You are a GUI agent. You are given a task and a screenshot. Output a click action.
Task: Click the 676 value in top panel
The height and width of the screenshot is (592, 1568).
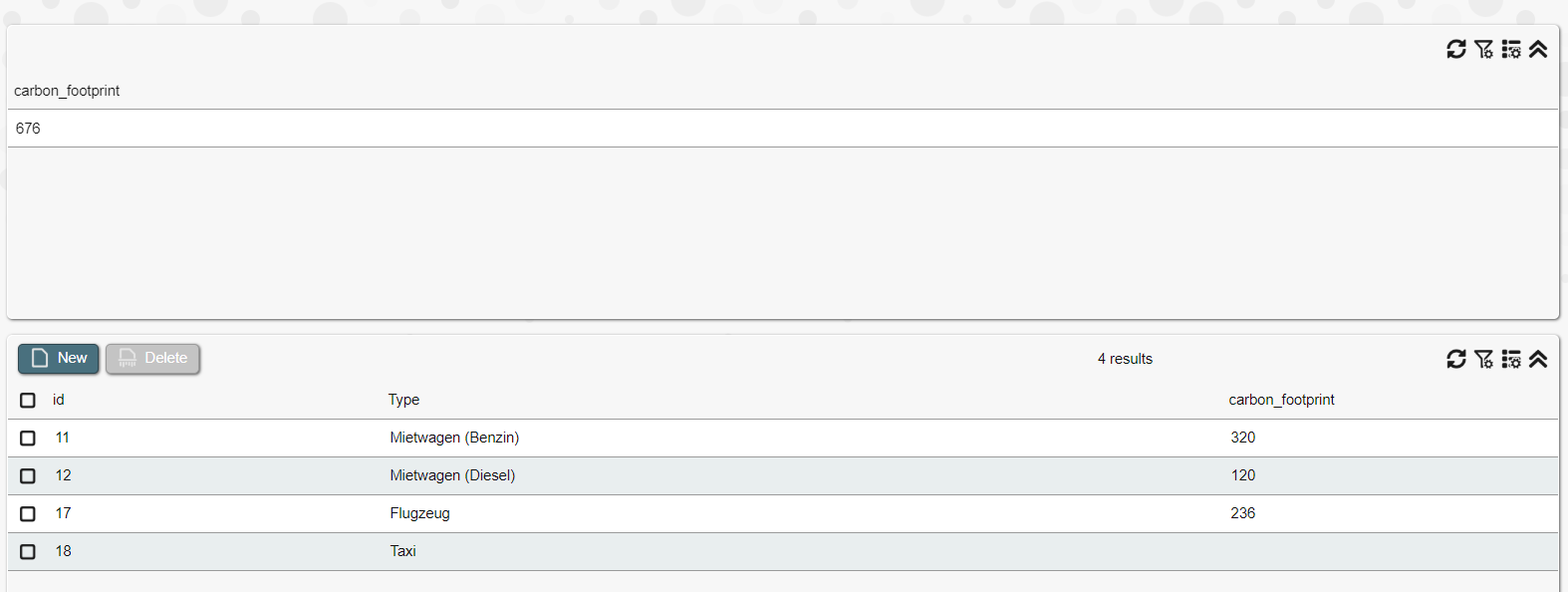tap(28, 129)
